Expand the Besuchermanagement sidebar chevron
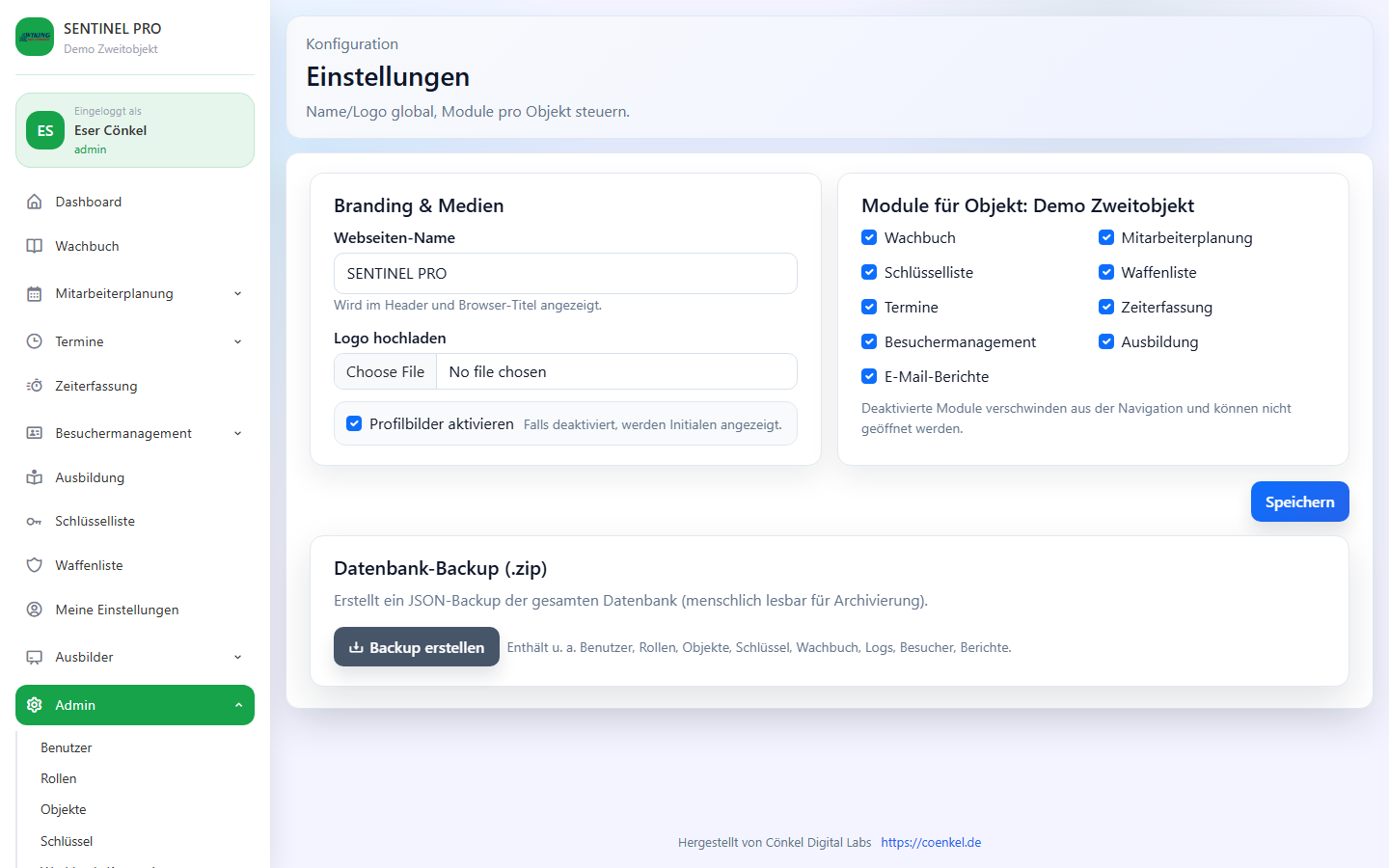This screenshot has width=1389, height=868. click(237, 434)
